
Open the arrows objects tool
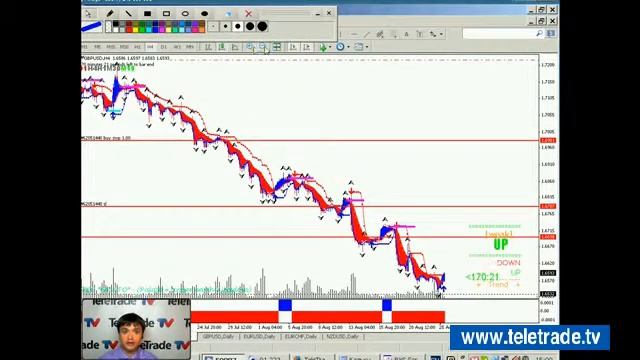pyautogui.click(x=433, y=34)
